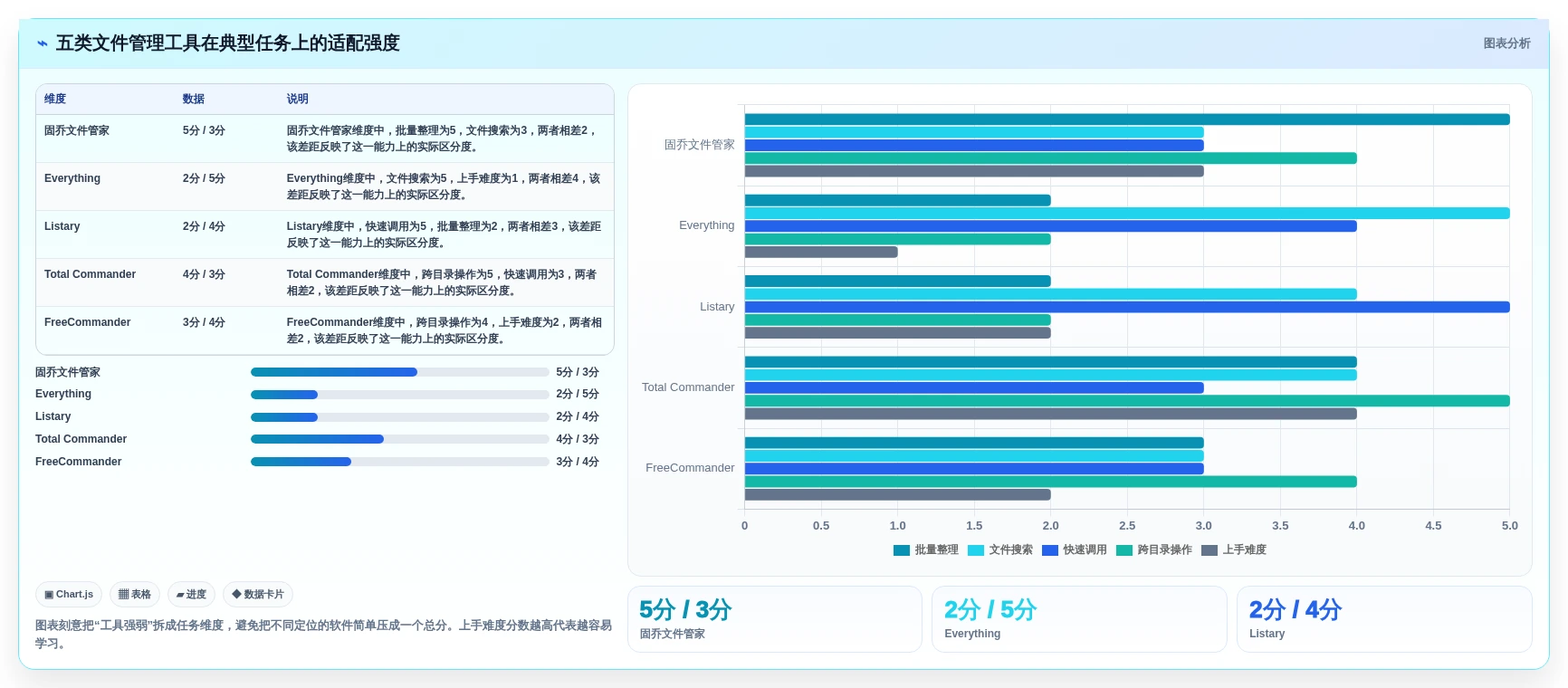Viewport: 1568px width, 688px height.
Task: Click the FreeCommander chart axis label
Action: pyautogui.click(x=690, y=468)
